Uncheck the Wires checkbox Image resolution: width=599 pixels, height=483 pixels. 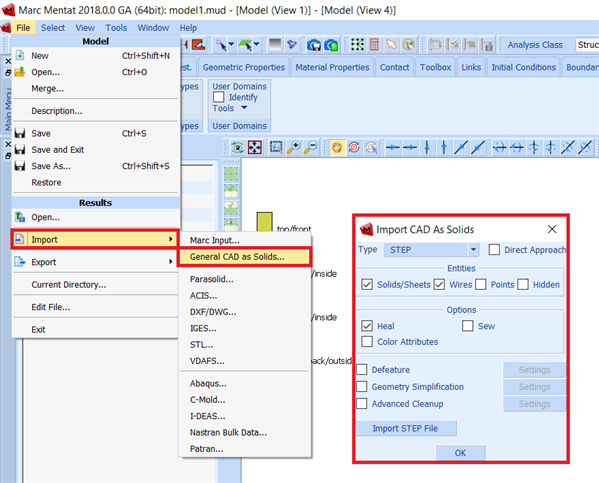pyautogui.click(x=439, y=284)
